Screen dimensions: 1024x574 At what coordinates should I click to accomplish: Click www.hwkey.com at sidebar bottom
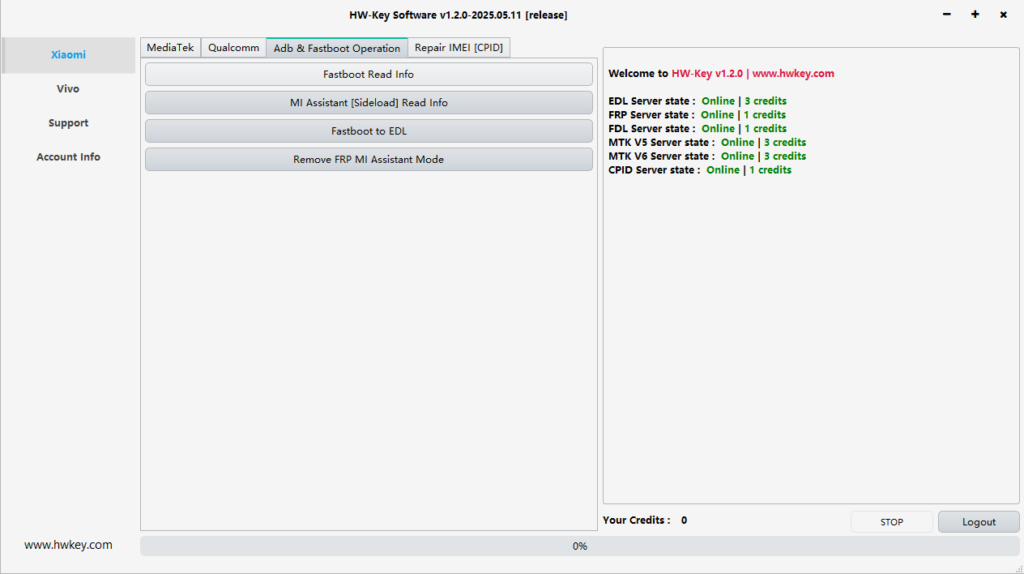[x=68, y=545]
